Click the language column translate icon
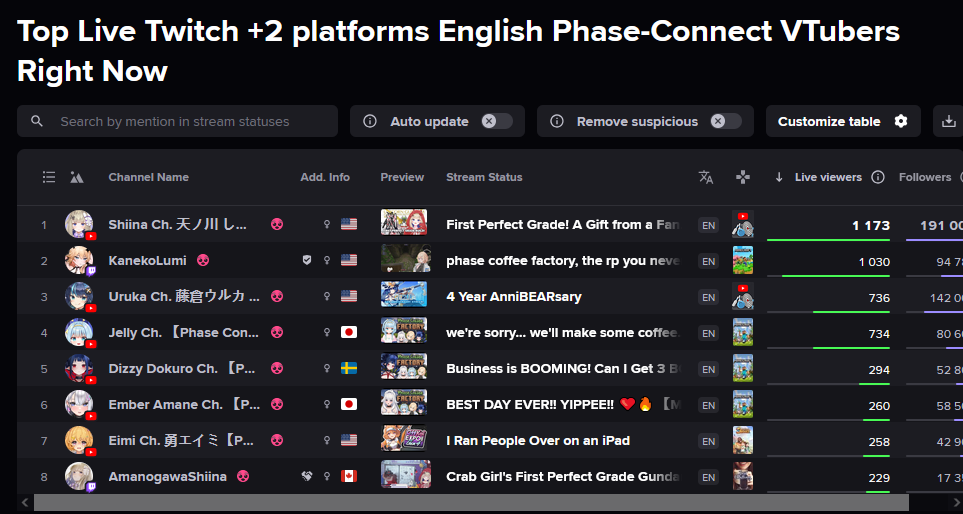 tap(706, 177)
